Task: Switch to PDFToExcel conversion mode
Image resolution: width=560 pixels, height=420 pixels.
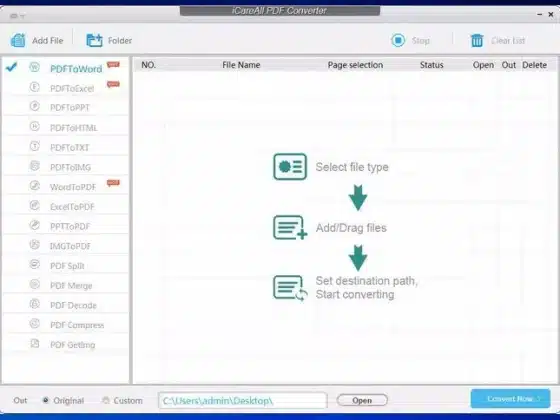Action: 72,89
